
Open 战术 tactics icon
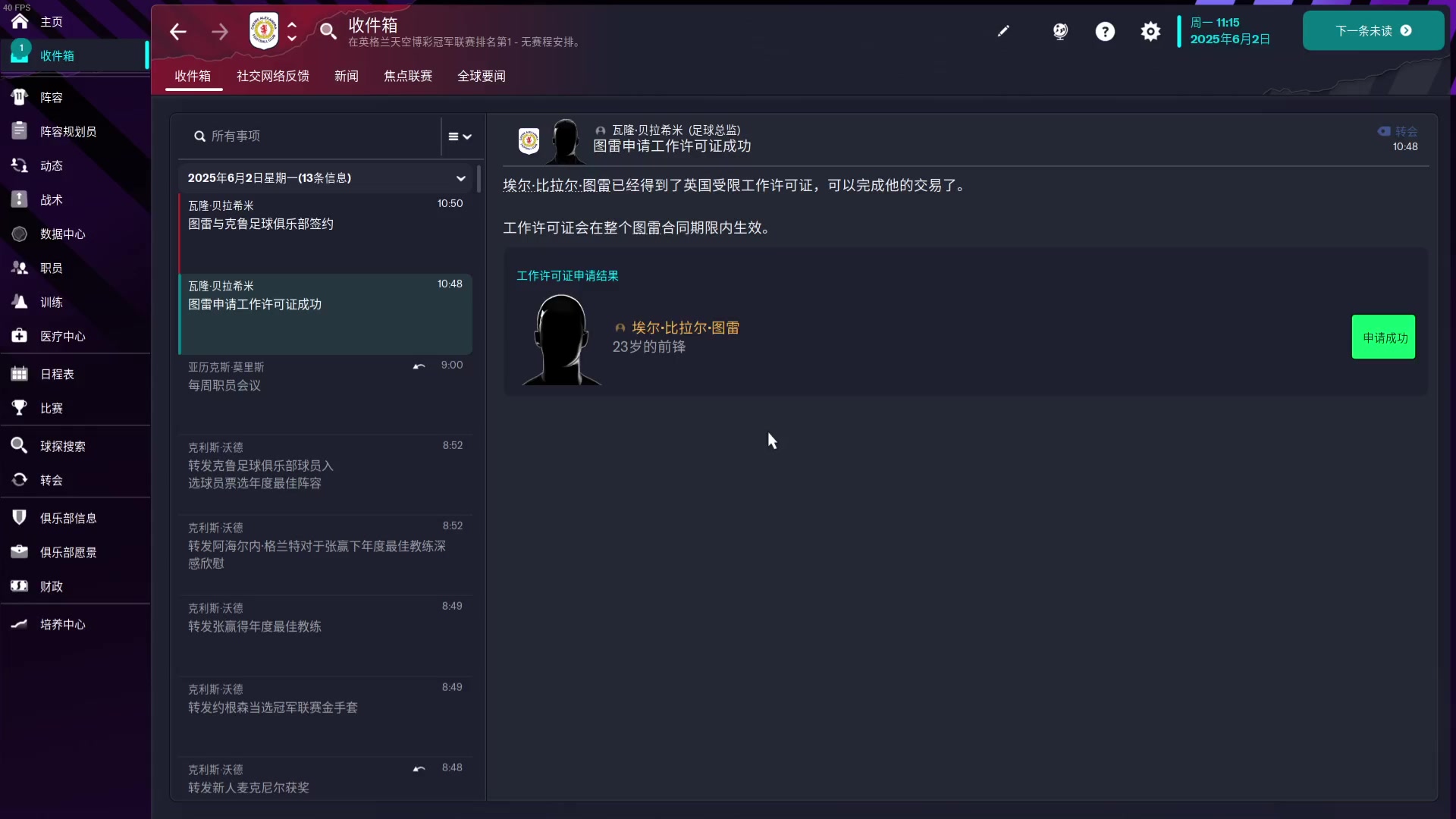pyautogui.click(x=20, y=199)
